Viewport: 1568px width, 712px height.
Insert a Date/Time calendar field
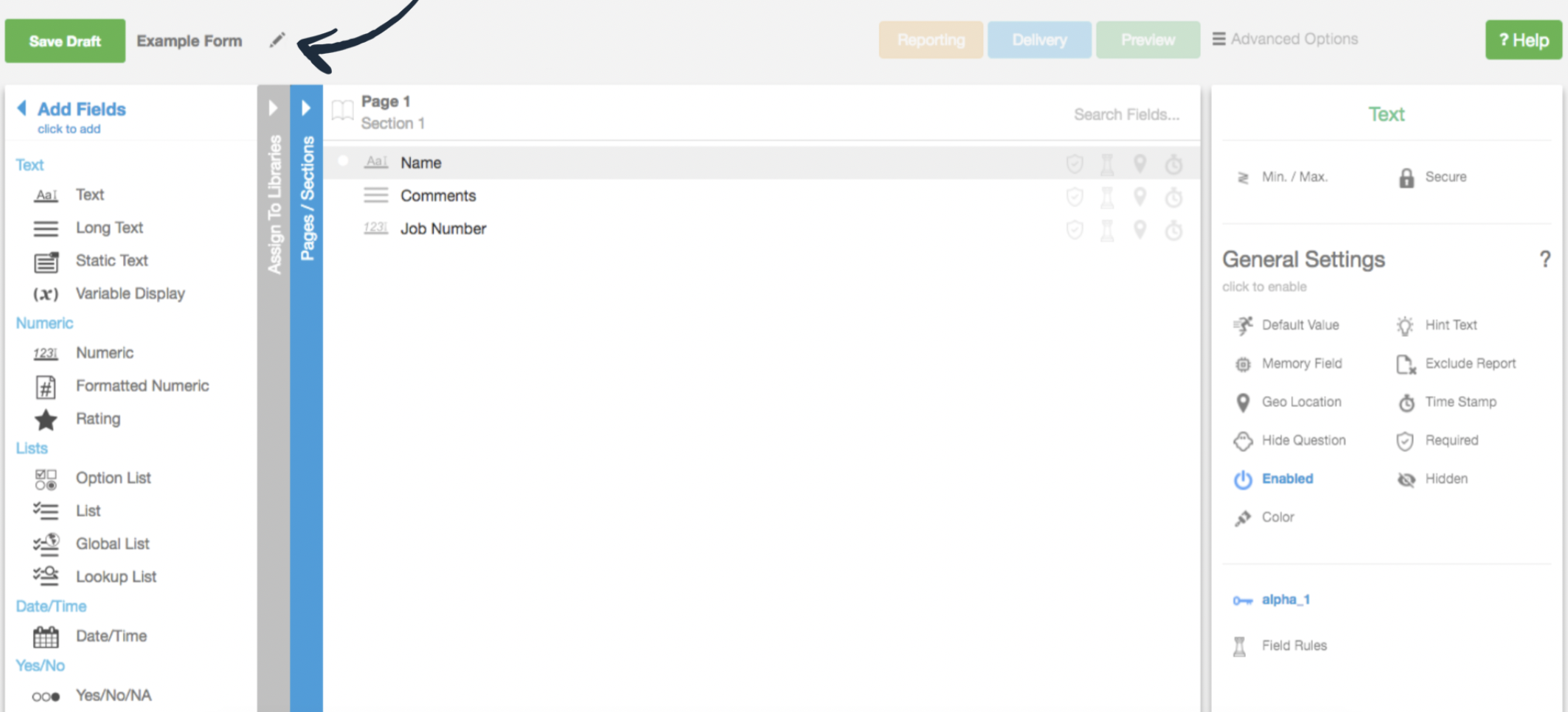pyautogui.click(x=111, y=635)
